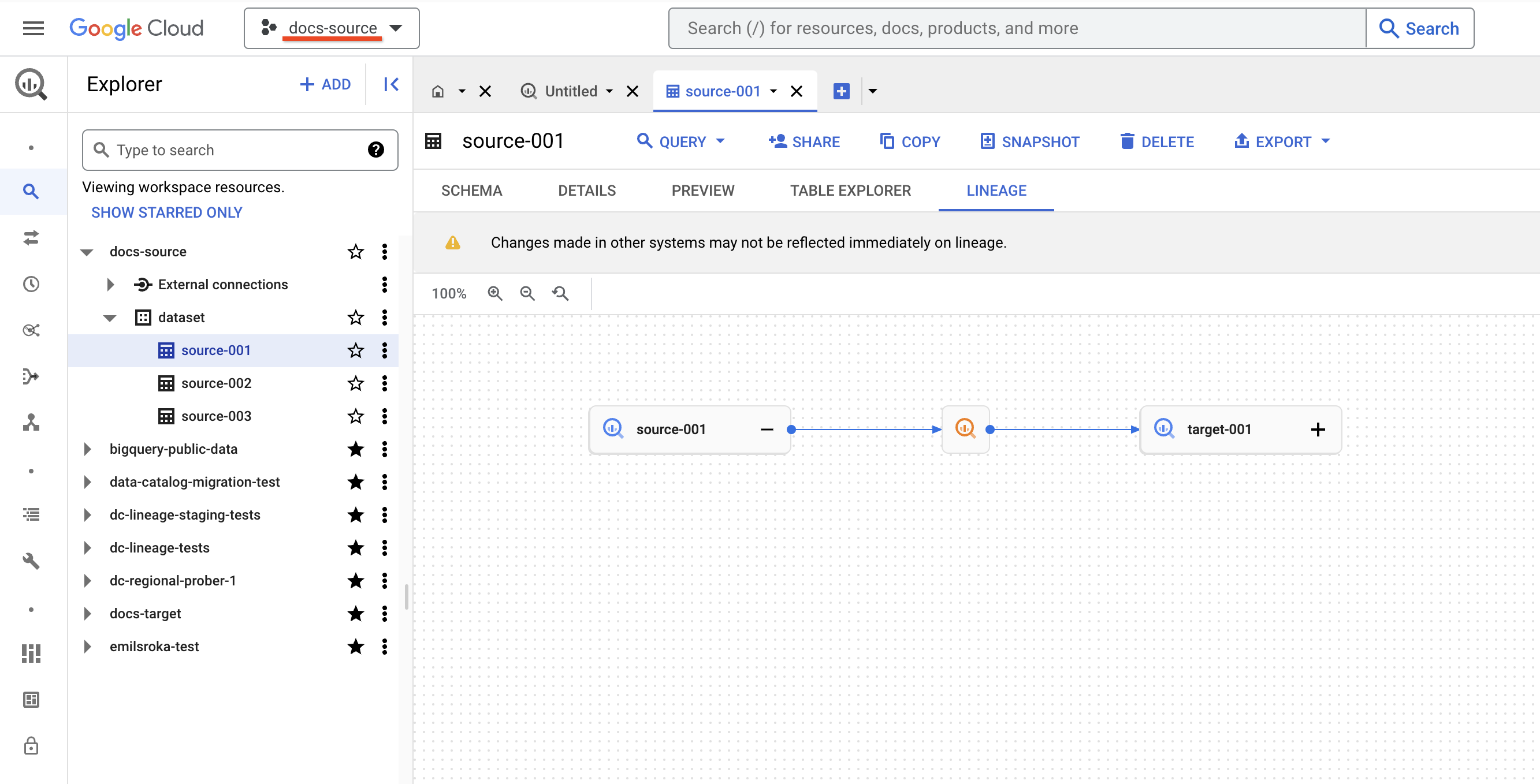1540x784 pixels.
Task: Click the search magnifier icon in Explorer
Action: point(102,150)
